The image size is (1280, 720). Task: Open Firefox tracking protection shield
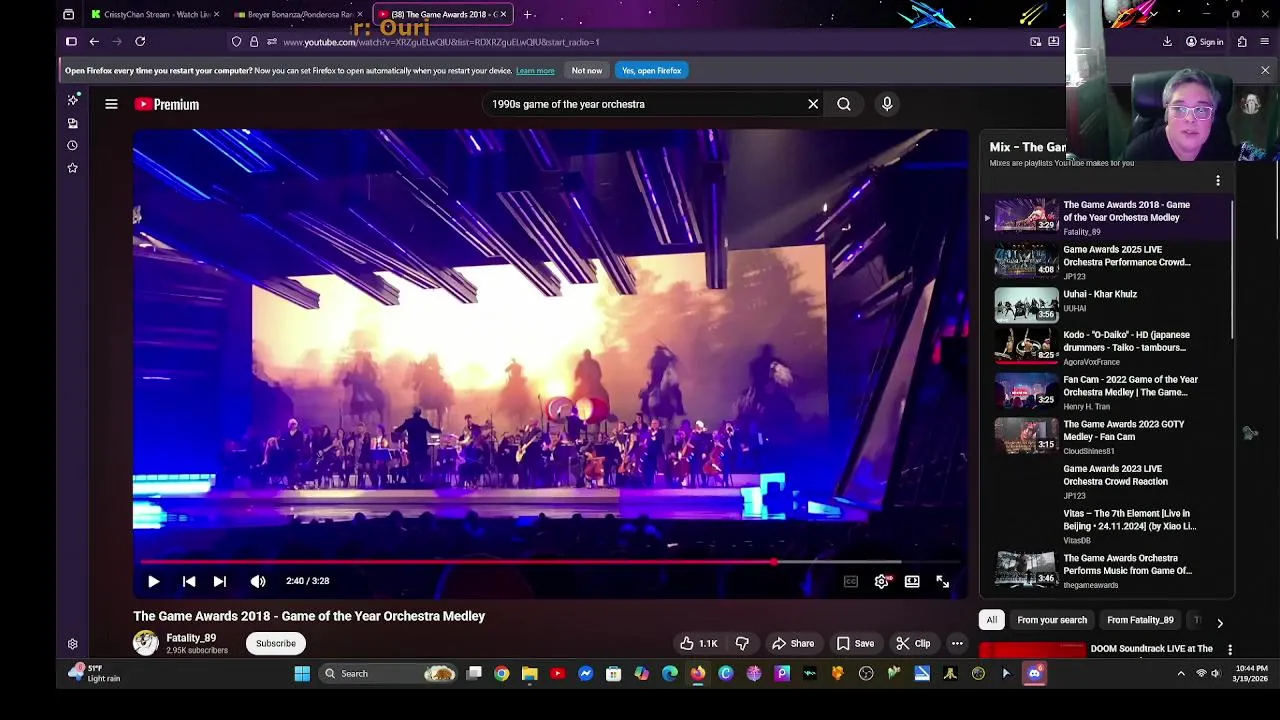236,42
